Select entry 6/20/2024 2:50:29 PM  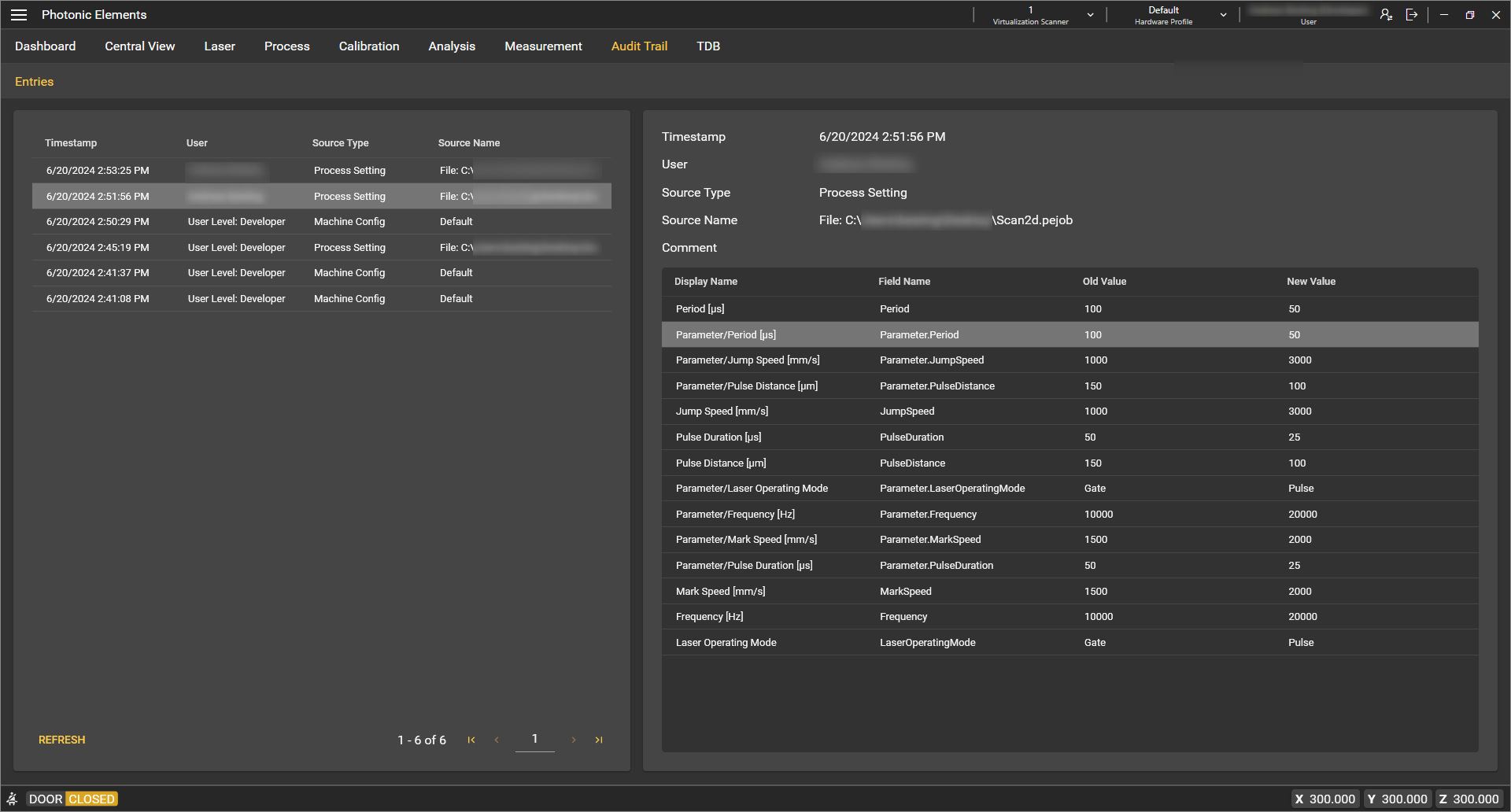coord(322,222)
